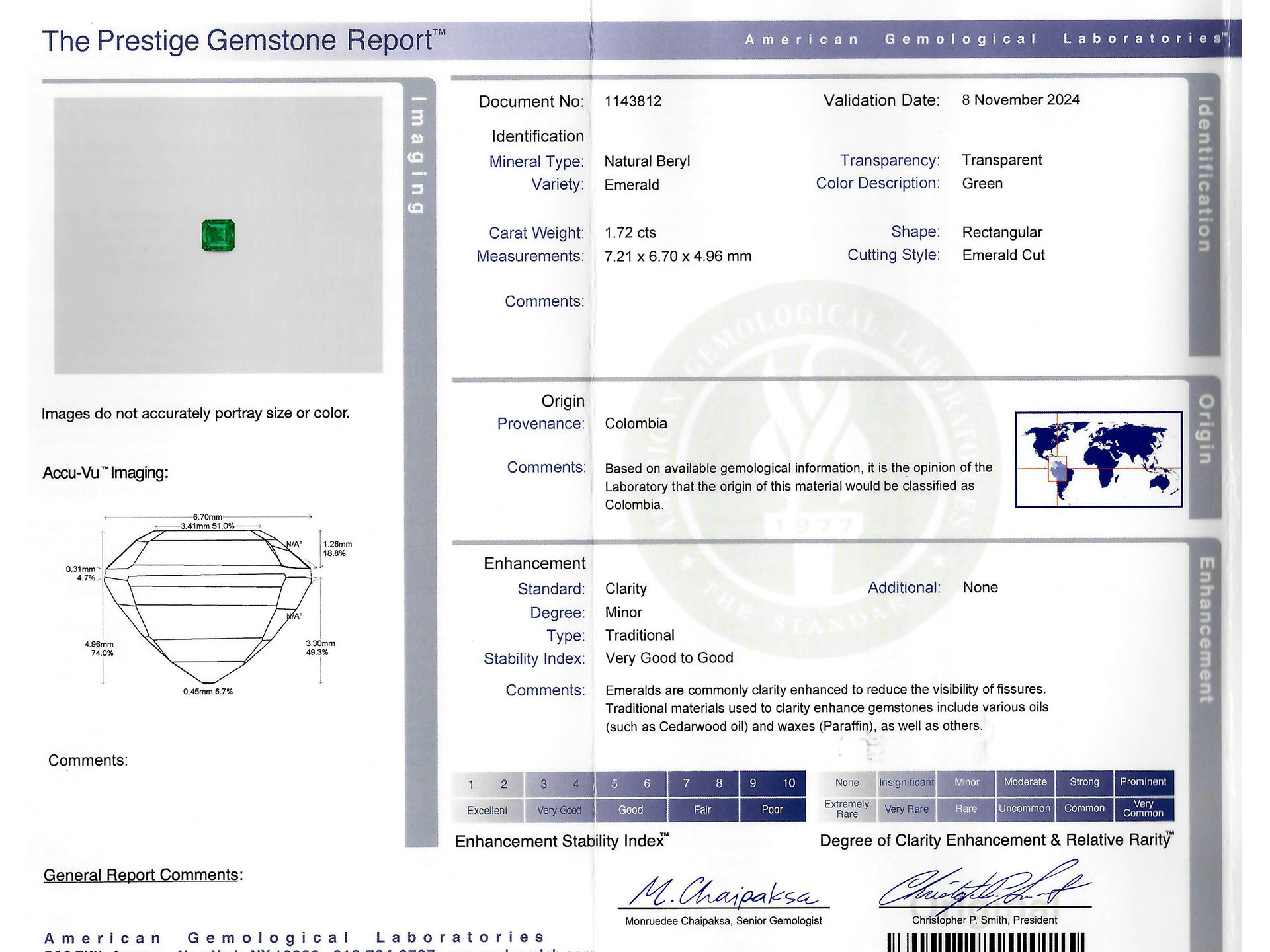The height and width of the screenshot is (952, 1270).
Task: Click the 'Traditional' enhancement type value
Action: (x=640, y=635)
